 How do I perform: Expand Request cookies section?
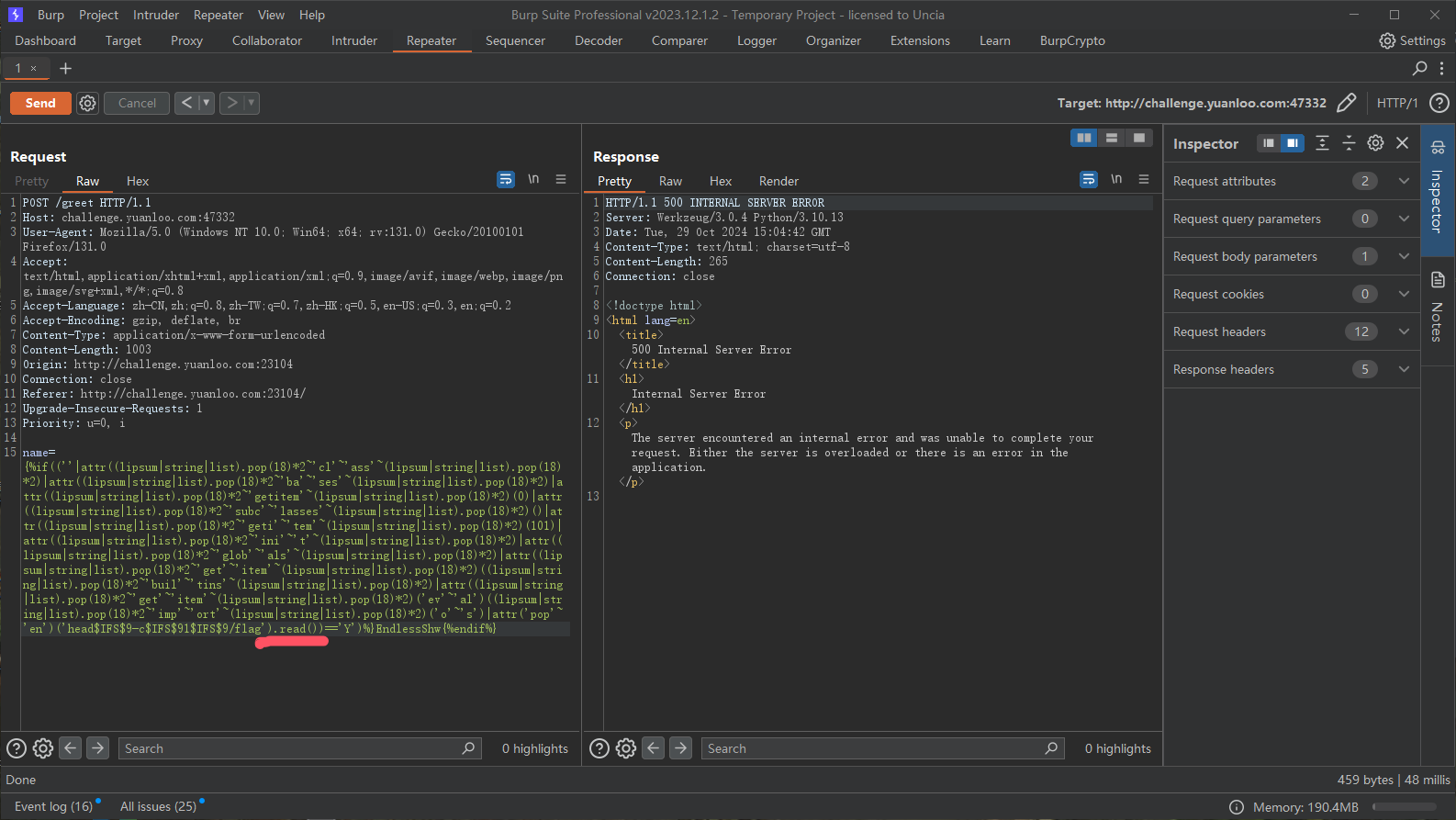pyautogui.click(x=1404, y=294)
